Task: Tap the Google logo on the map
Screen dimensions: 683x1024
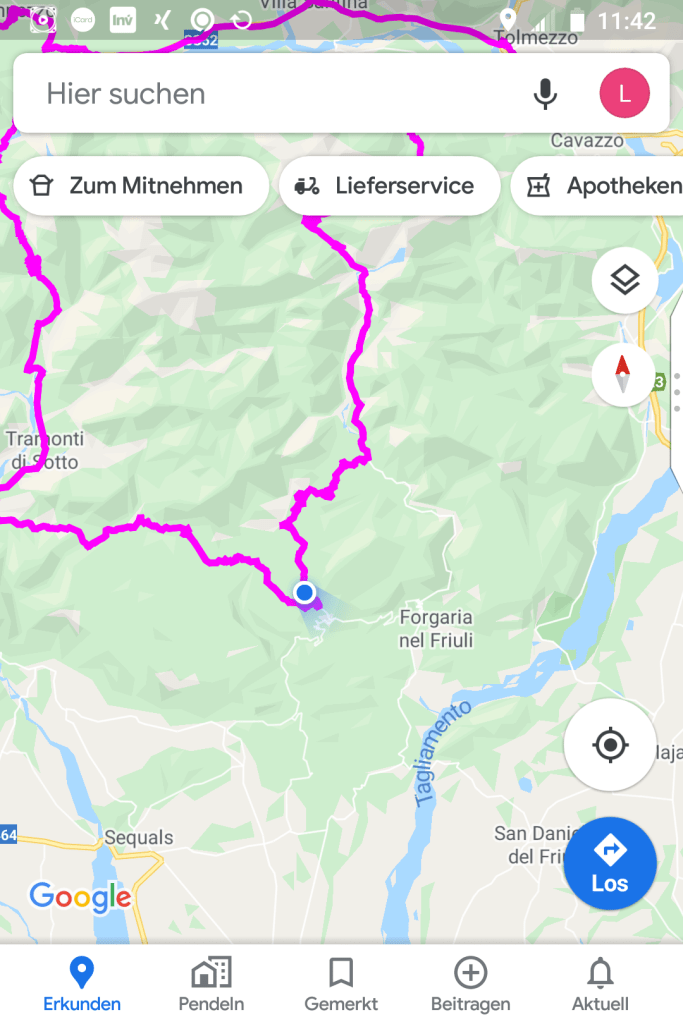Action: point(80,897)
